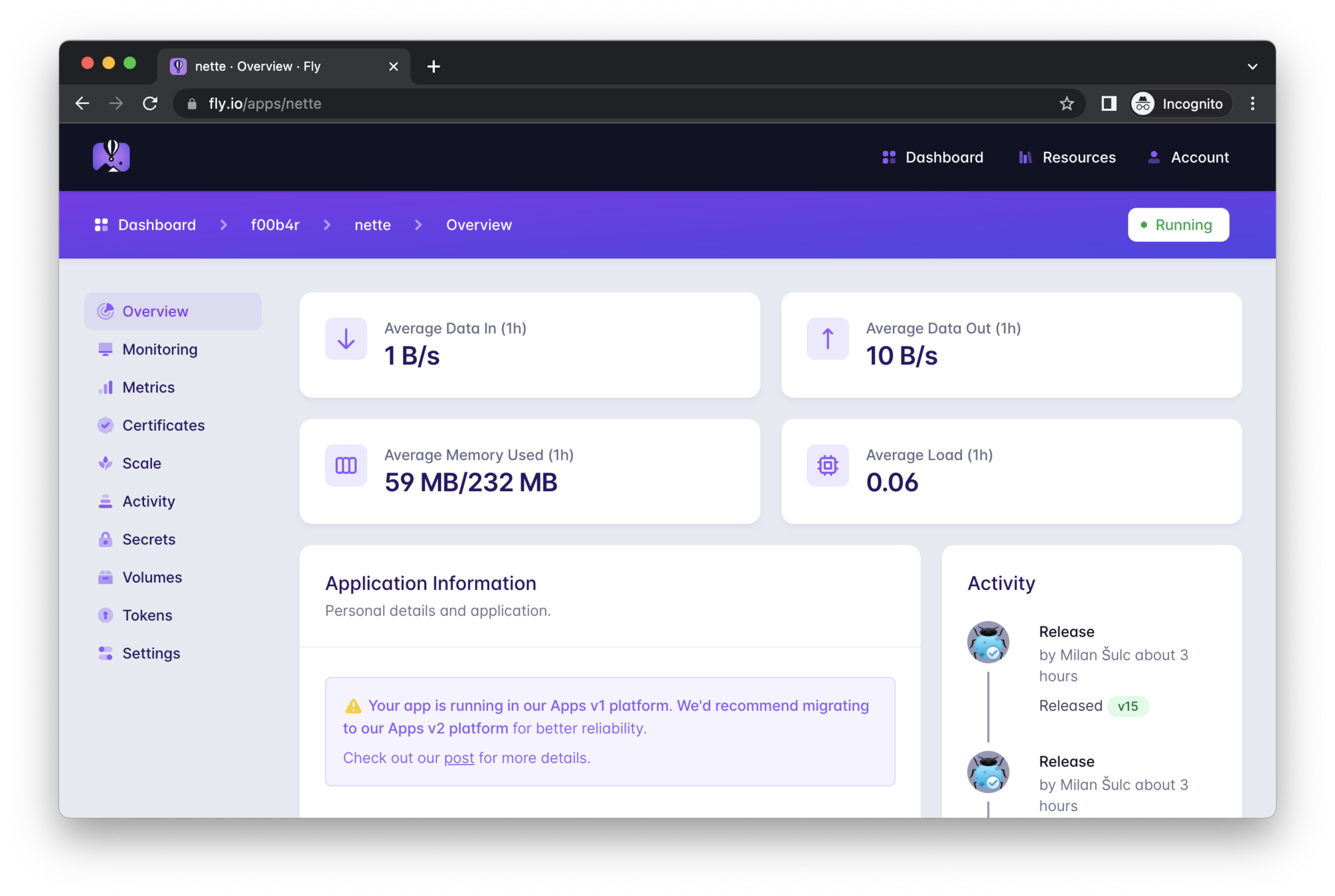Open Chrome three-dot menu

pos(1252,104)
